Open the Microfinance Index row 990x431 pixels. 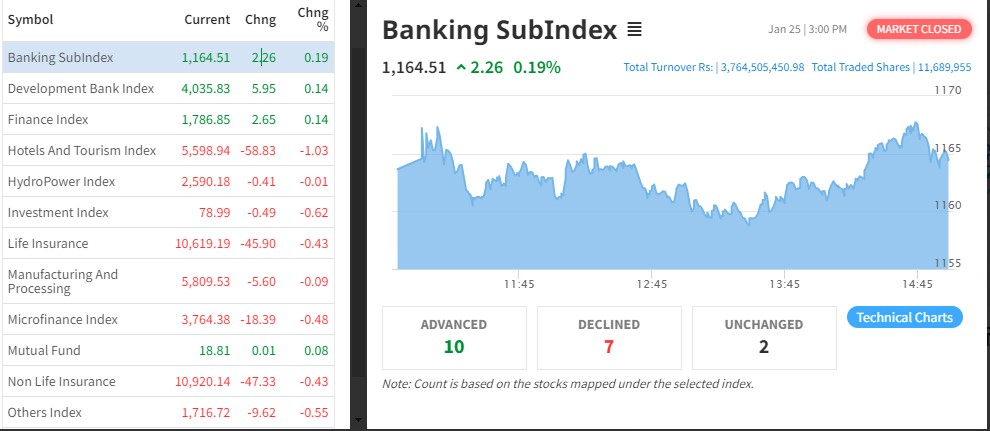tap(63, 319)
